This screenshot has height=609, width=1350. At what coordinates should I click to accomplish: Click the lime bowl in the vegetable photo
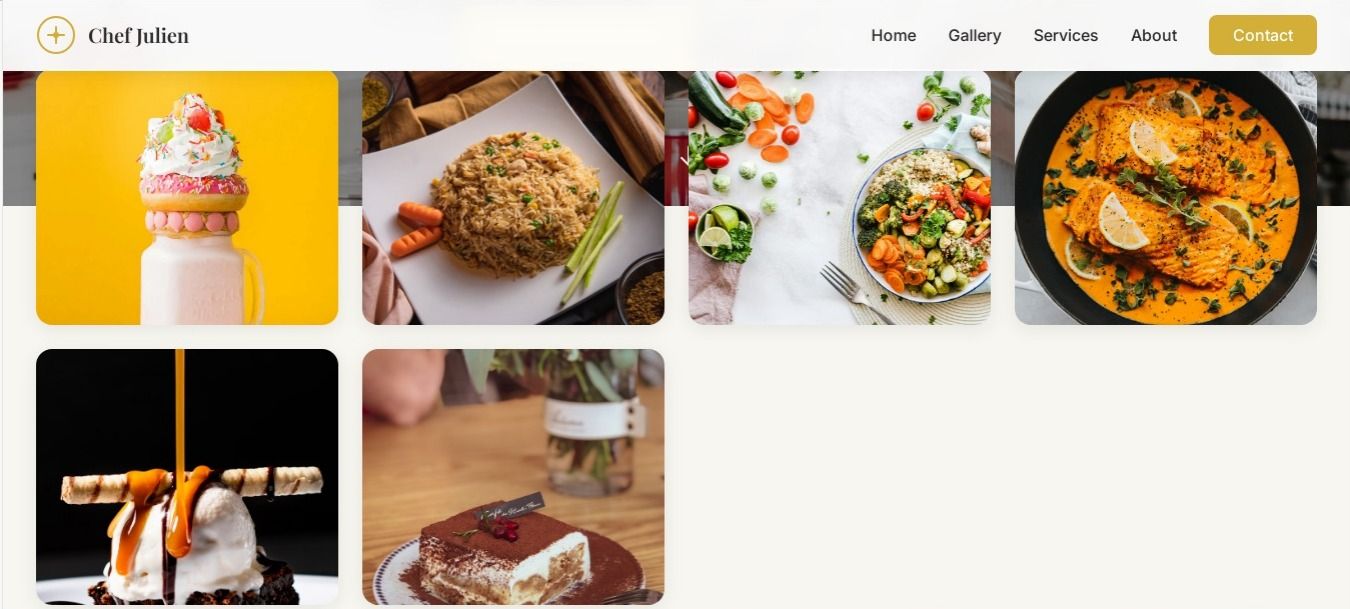click(x=722, y=231)
